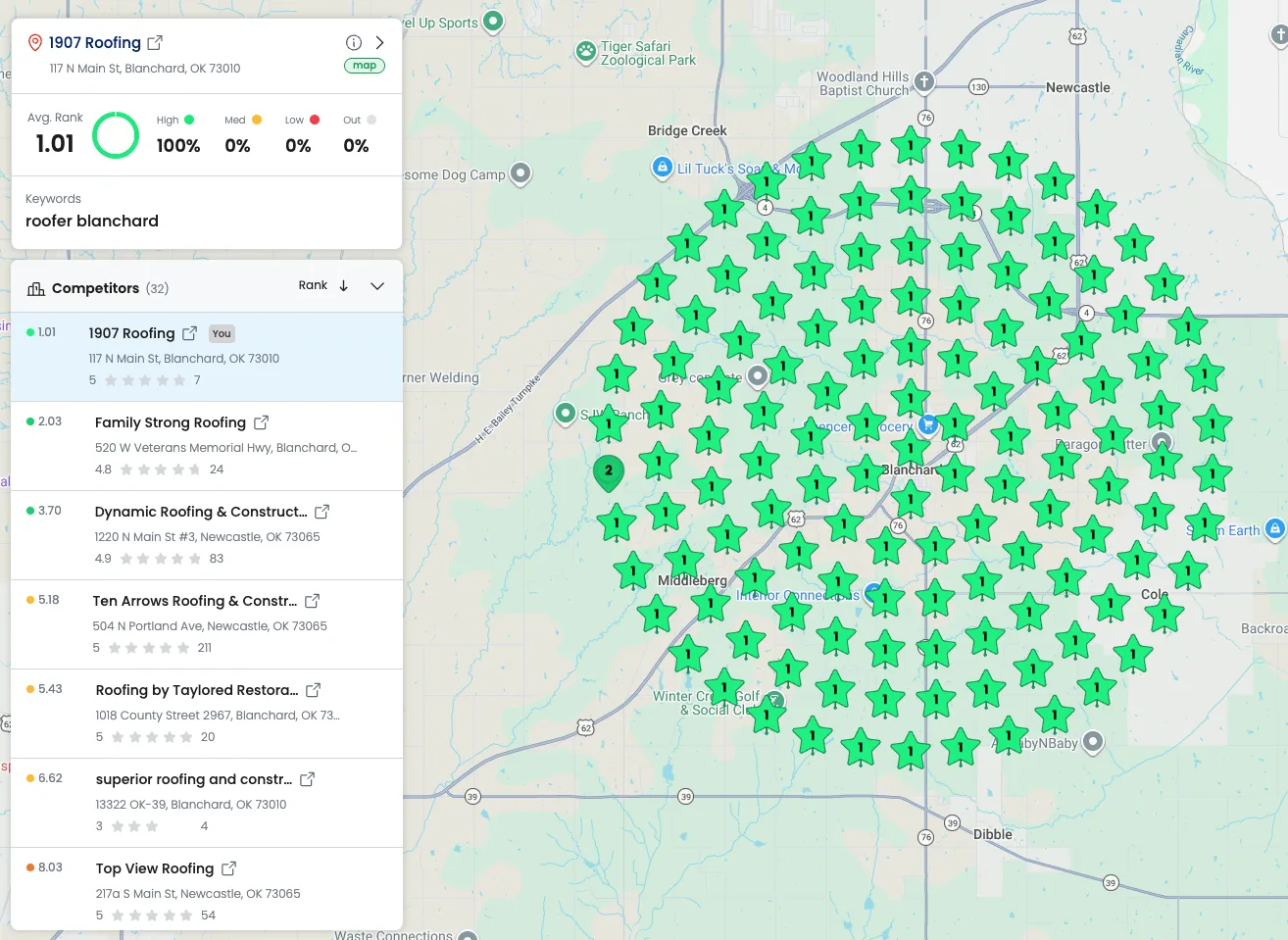The image size is (1288, 940).
Task: Click the info icon in header card
Action: tap(354, 43)
